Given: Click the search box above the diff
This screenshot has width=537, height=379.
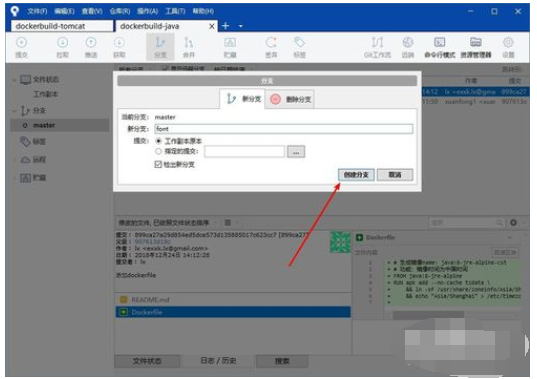Looking at the screenshot, I should (x=466, y=223).
